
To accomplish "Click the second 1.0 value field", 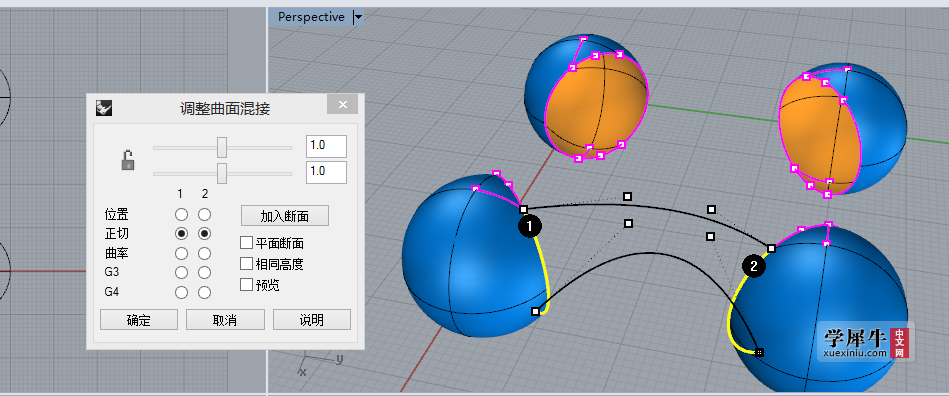I will [326, 173].
